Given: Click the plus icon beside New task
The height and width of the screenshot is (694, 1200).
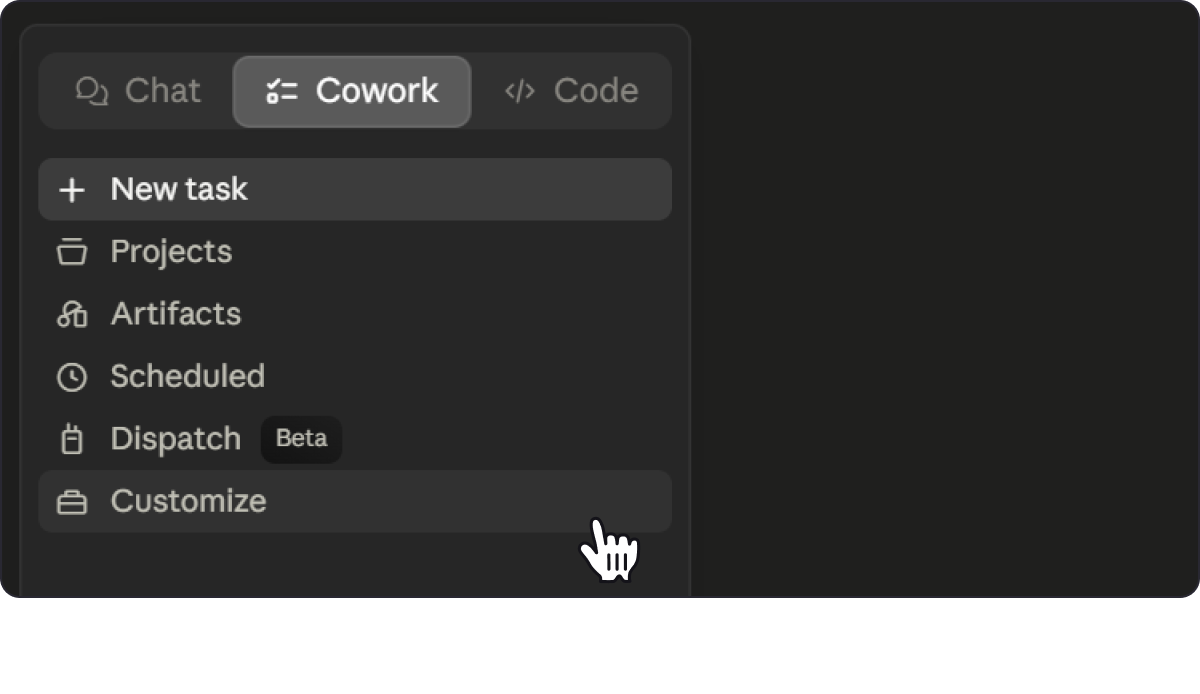Looking at the screenshot, I should point(71,190).
